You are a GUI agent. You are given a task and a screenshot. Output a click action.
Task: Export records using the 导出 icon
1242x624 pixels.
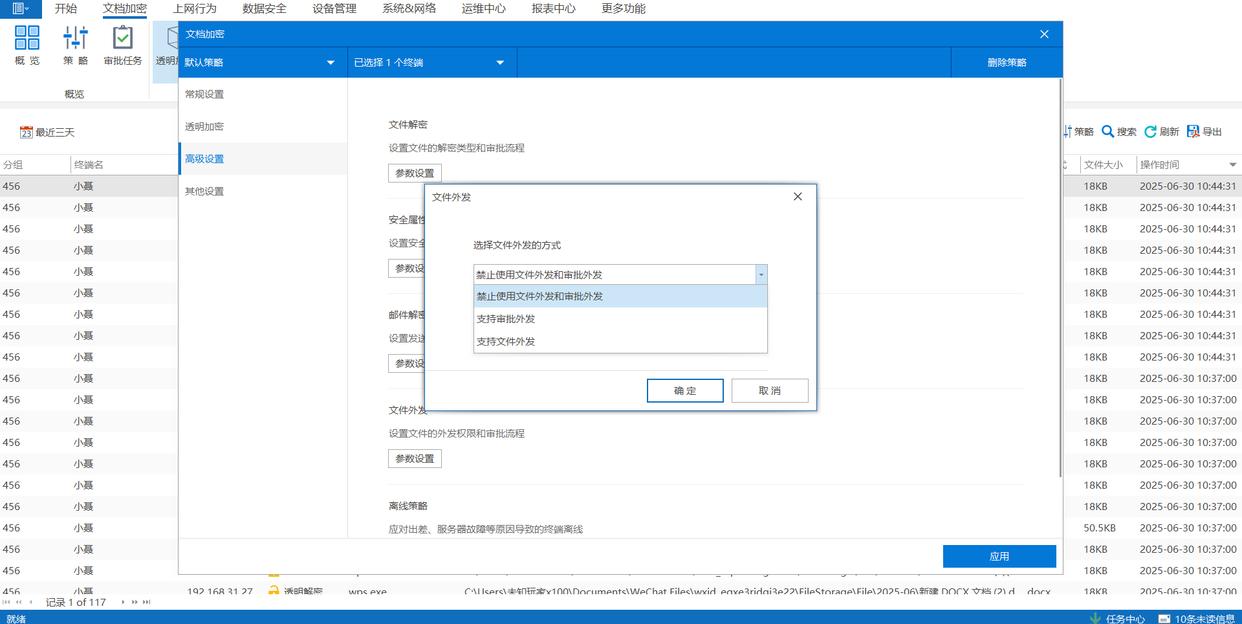pos(1193,132)
